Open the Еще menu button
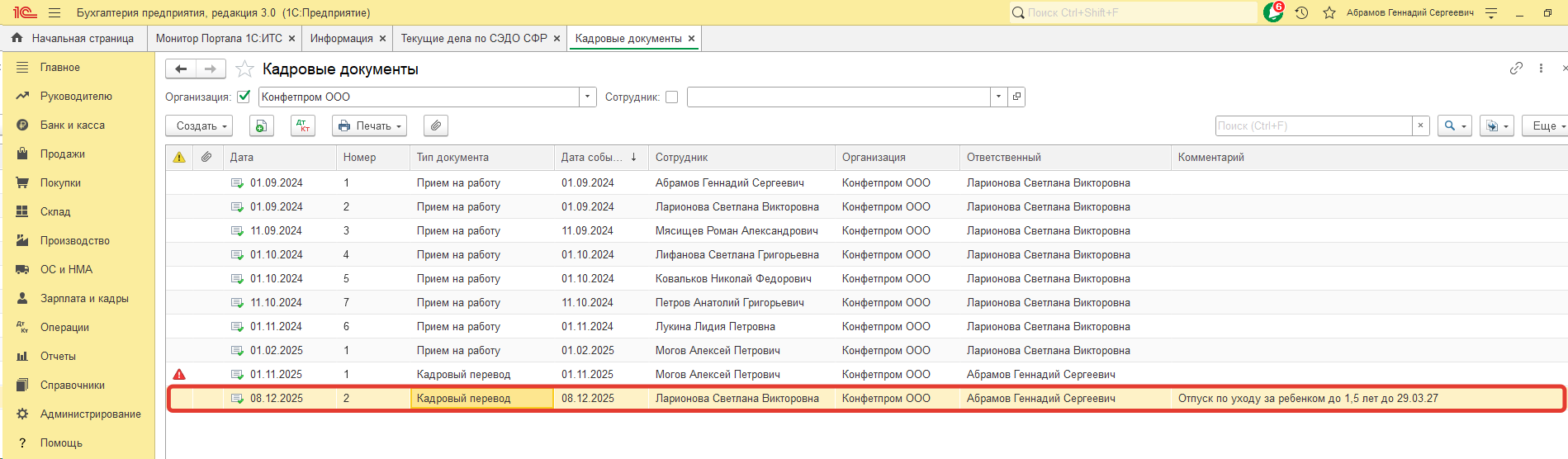 [1545, 125]
